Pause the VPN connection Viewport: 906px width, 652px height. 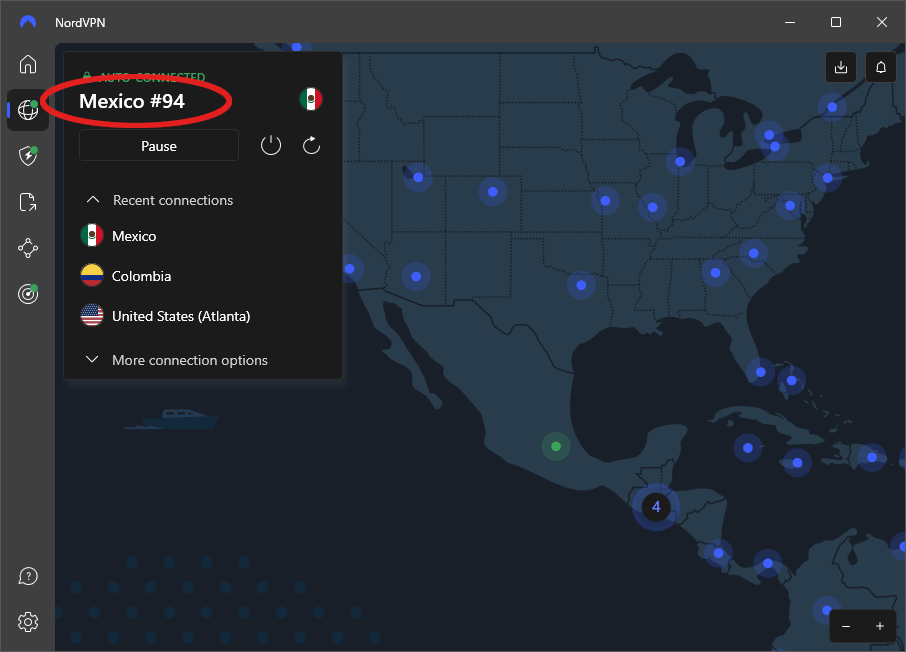pyautogui.click(x=159, y=146)
